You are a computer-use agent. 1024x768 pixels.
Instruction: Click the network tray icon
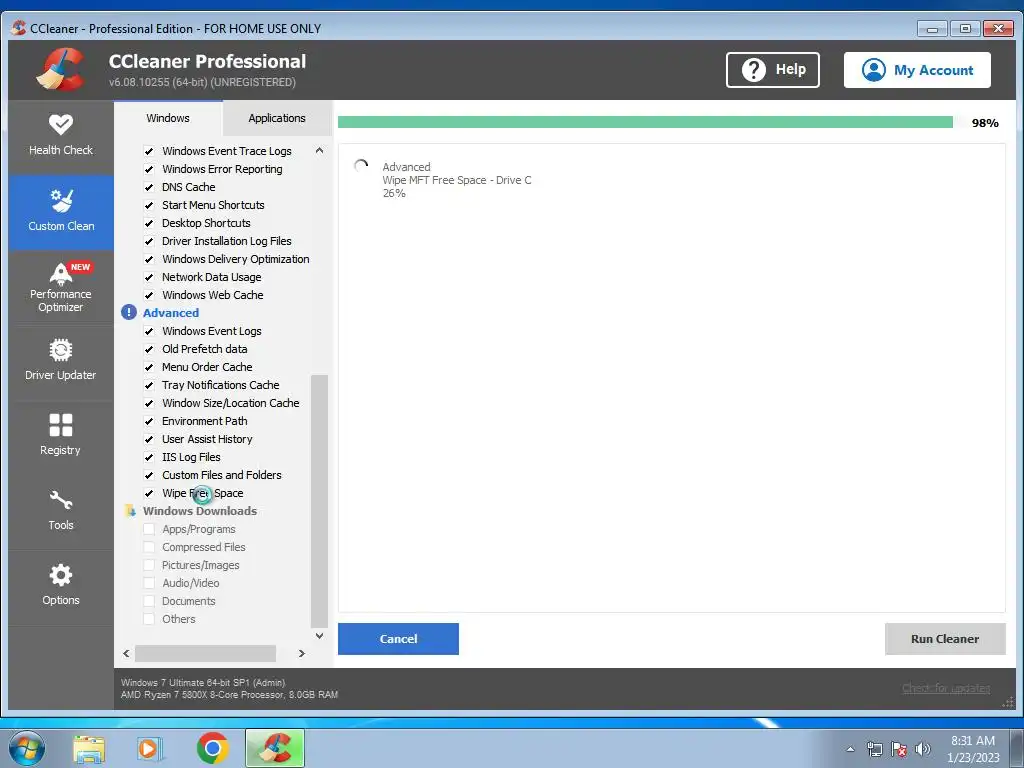pyautogui.click(x=874, y=749)
